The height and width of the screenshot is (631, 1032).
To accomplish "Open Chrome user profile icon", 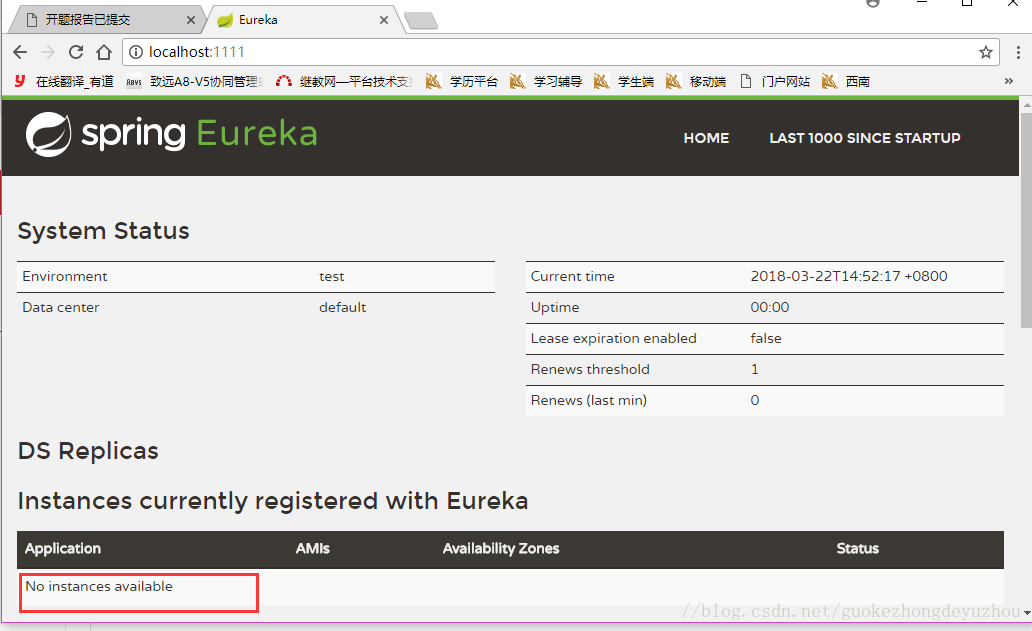I will (x=873, y=3).
